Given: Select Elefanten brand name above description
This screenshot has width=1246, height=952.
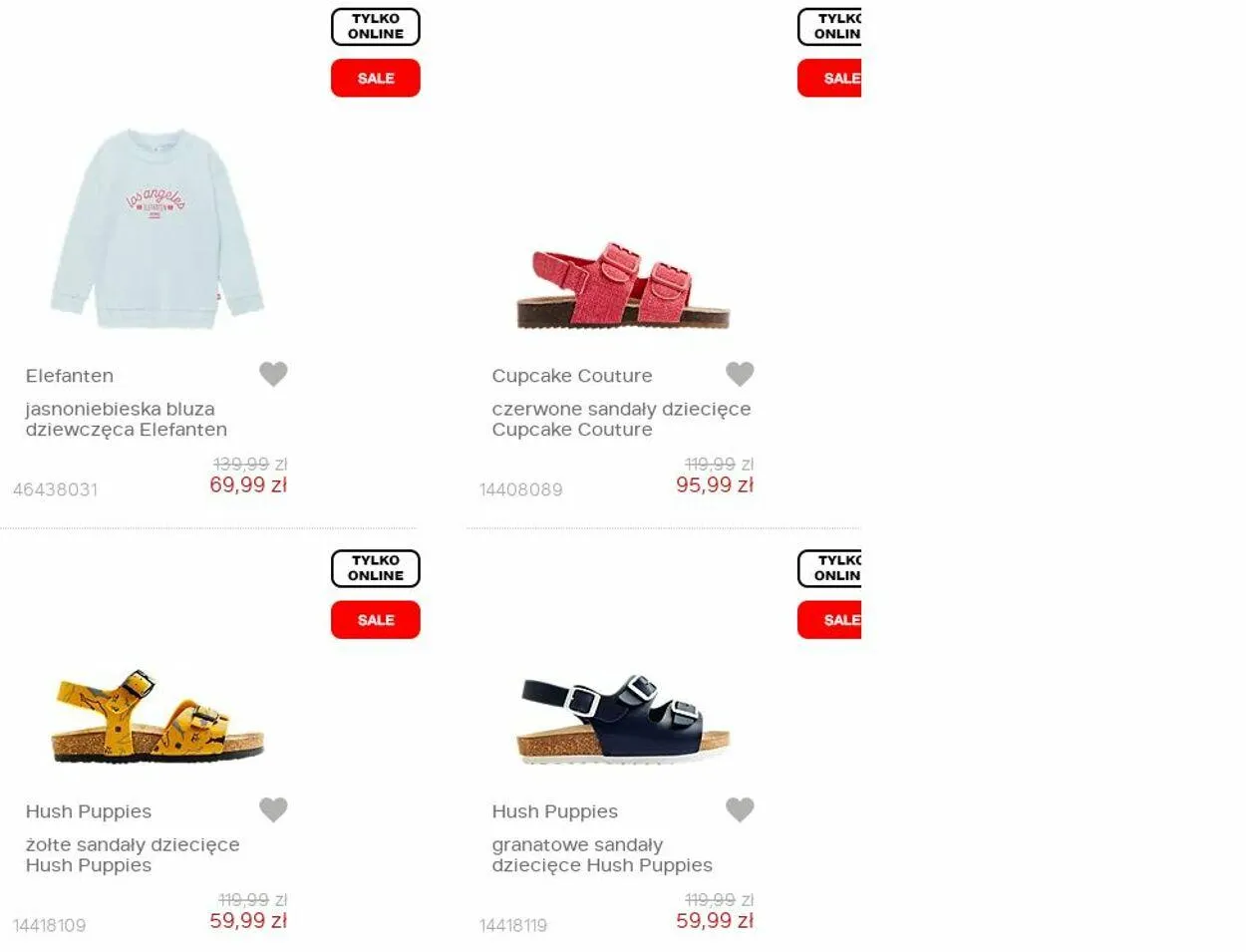Looking at the screenshot, I should point(70,376).
